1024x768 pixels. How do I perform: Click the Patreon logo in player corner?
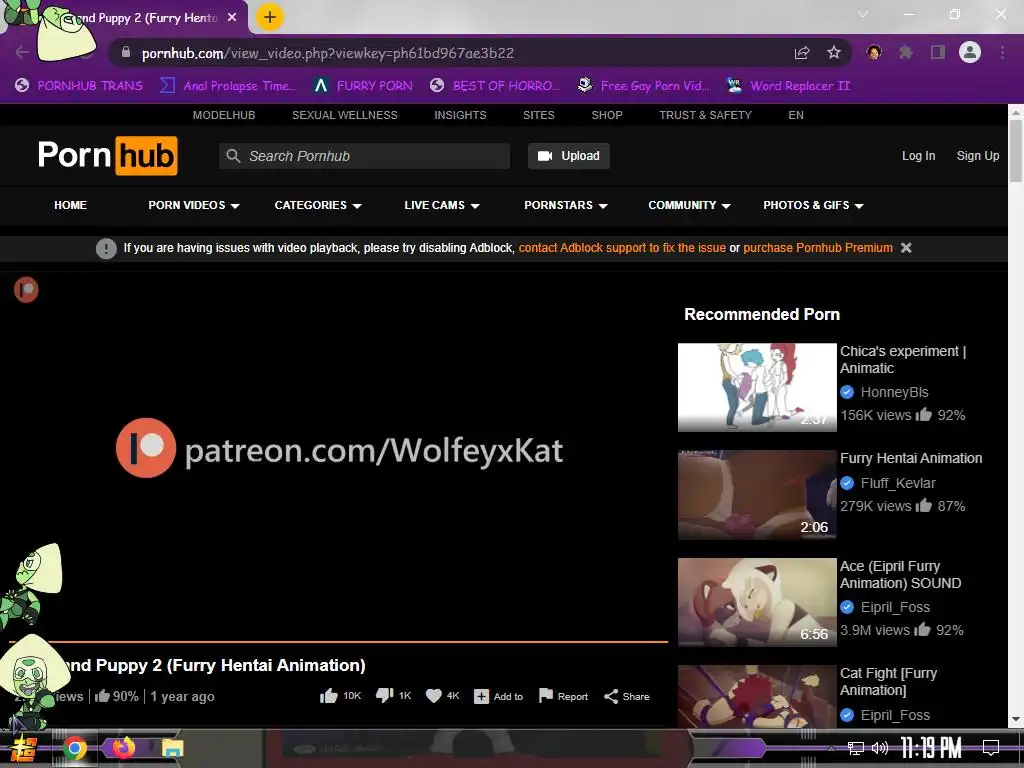click(26, 289)
